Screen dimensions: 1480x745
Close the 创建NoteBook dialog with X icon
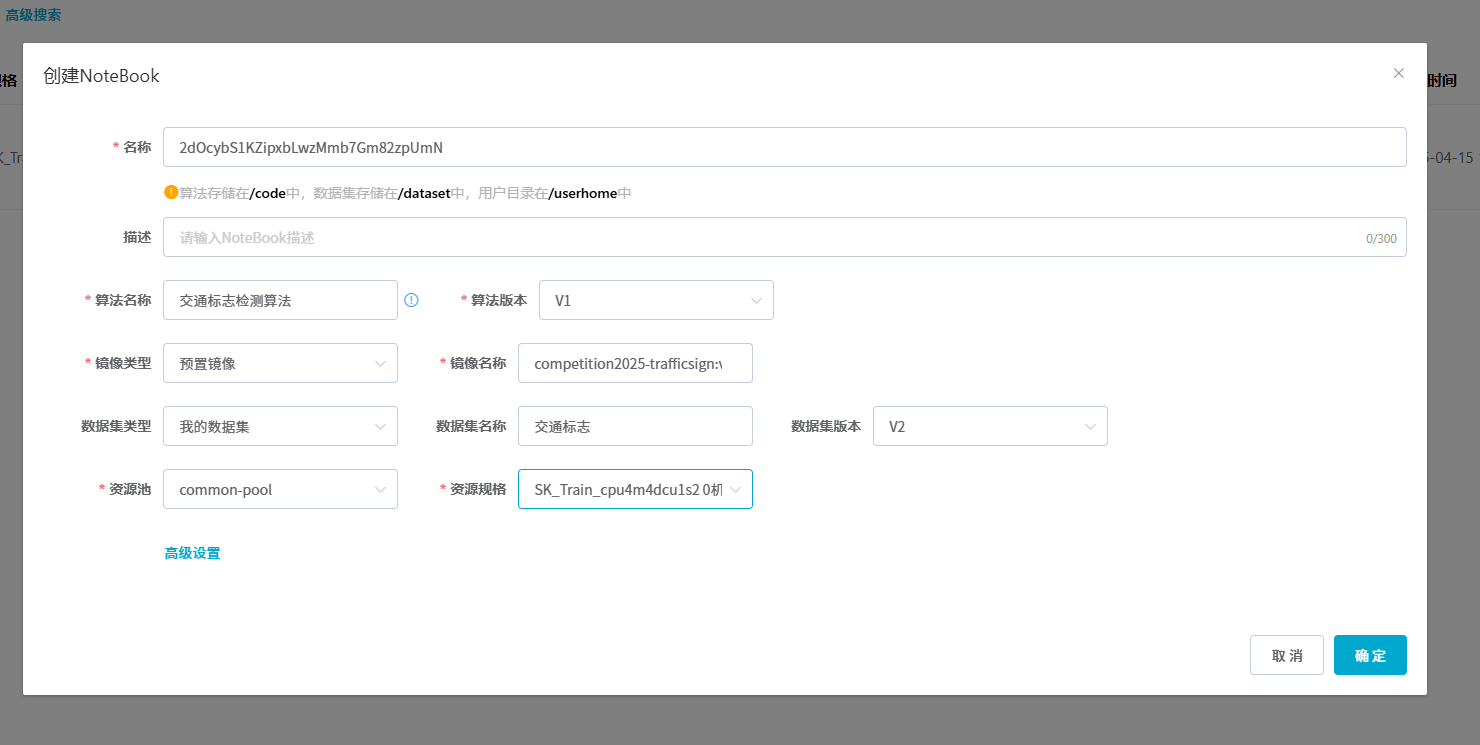point(1398,73)
